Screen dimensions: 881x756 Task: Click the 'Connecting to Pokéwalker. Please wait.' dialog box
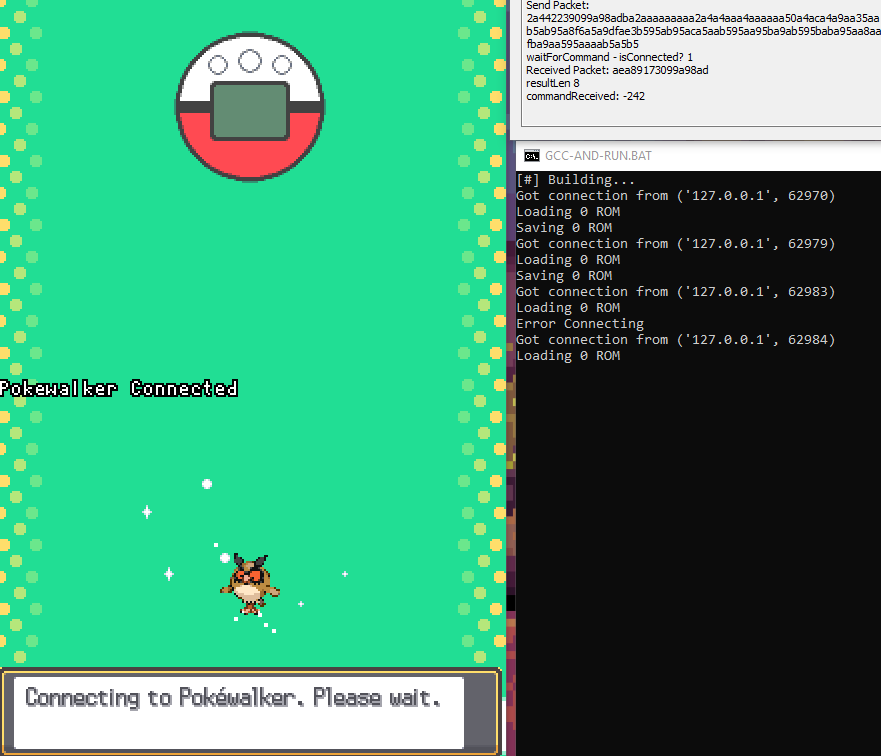pyautogui.click(x=251, y=712)
